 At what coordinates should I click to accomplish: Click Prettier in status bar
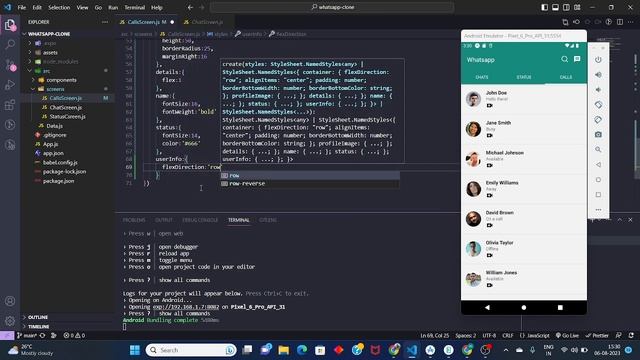[597, 336]
